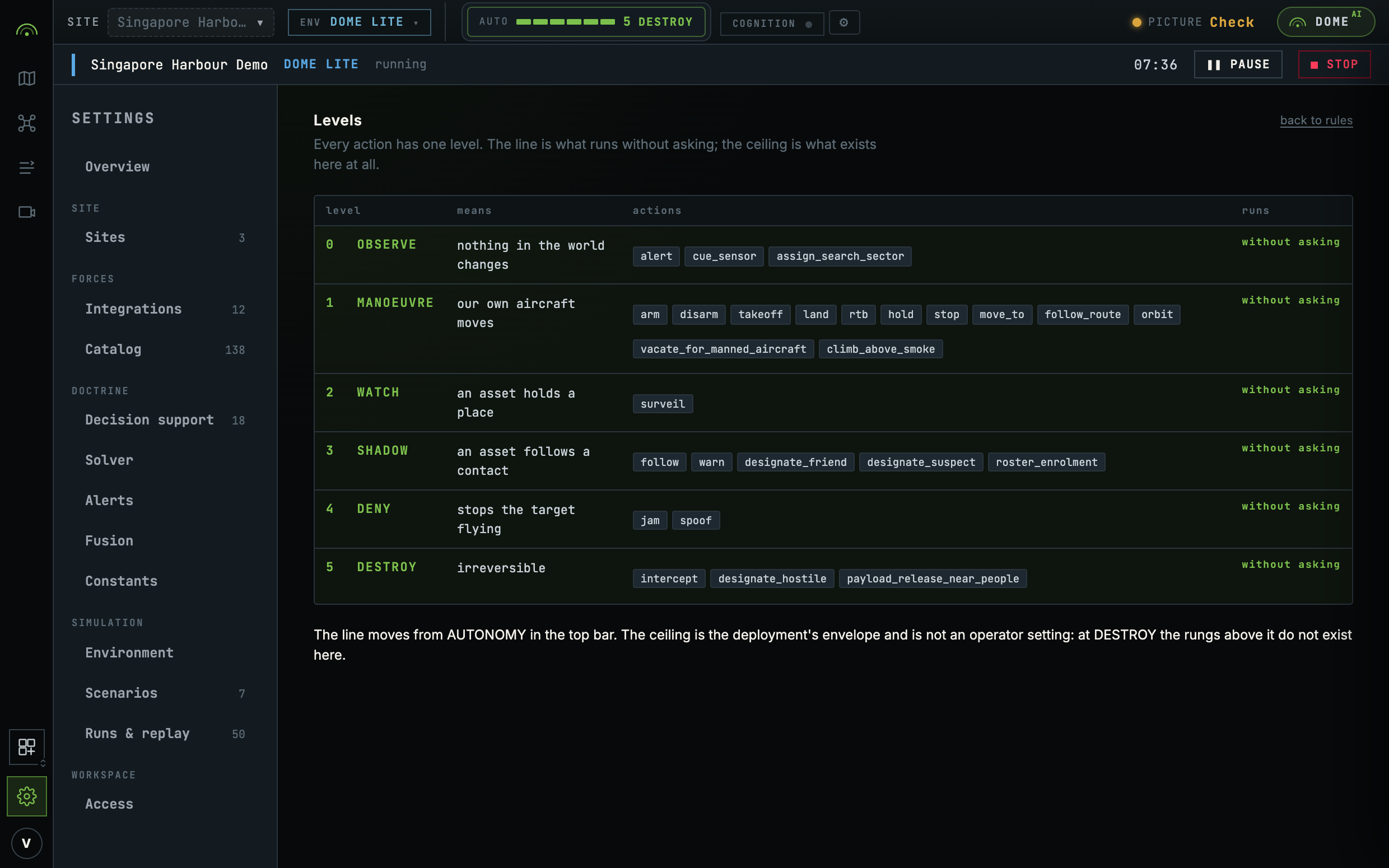1389x868 pixels.
Task: Click the 07:36 run timer
Action: pos(1155,64)
